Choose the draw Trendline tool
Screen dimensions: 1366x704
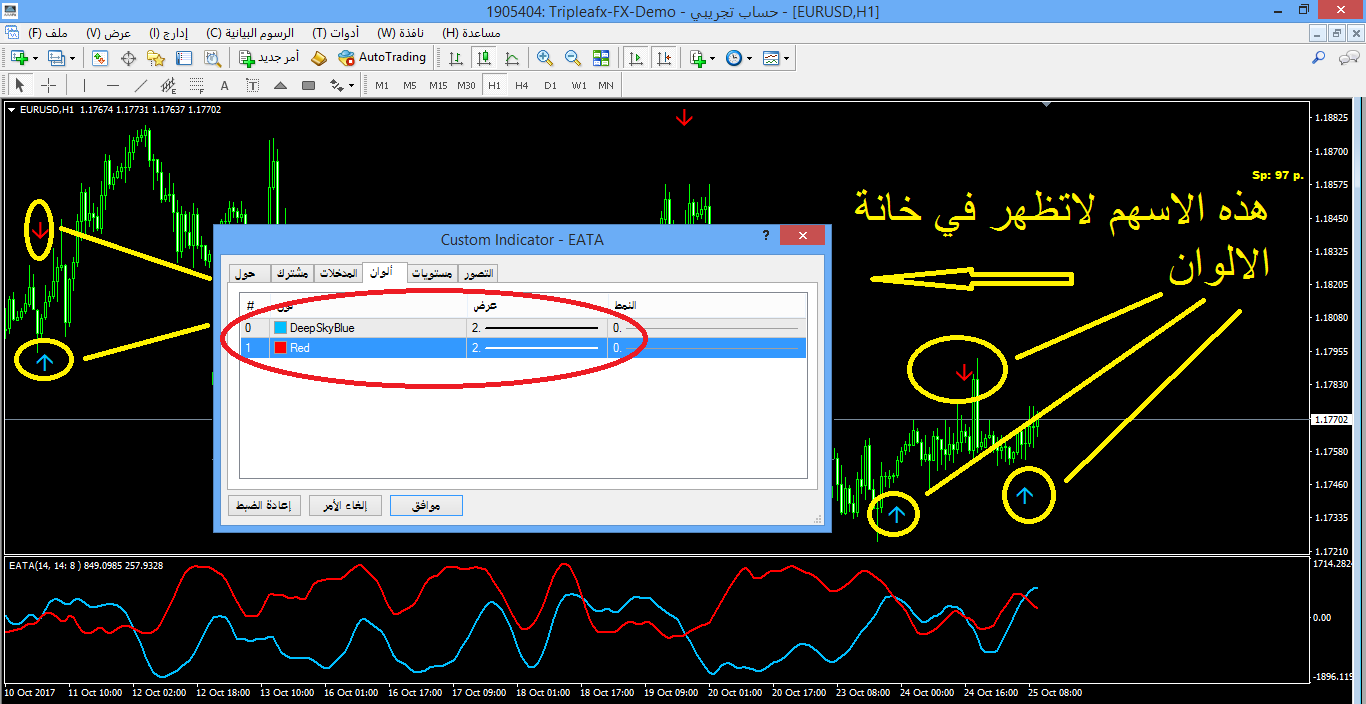point(141,85)
